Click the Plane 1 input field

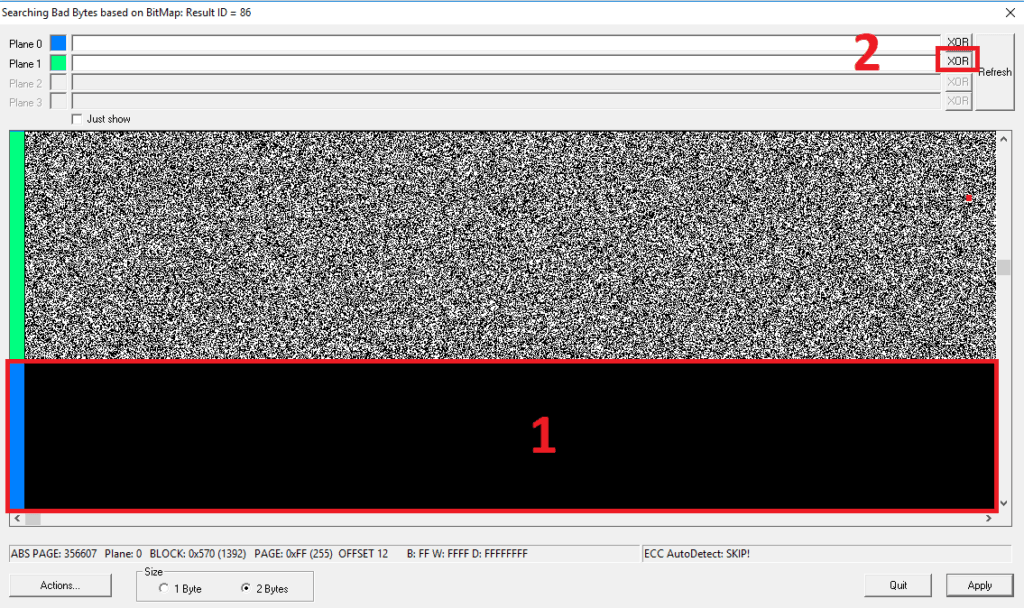[x=506, y=63]
